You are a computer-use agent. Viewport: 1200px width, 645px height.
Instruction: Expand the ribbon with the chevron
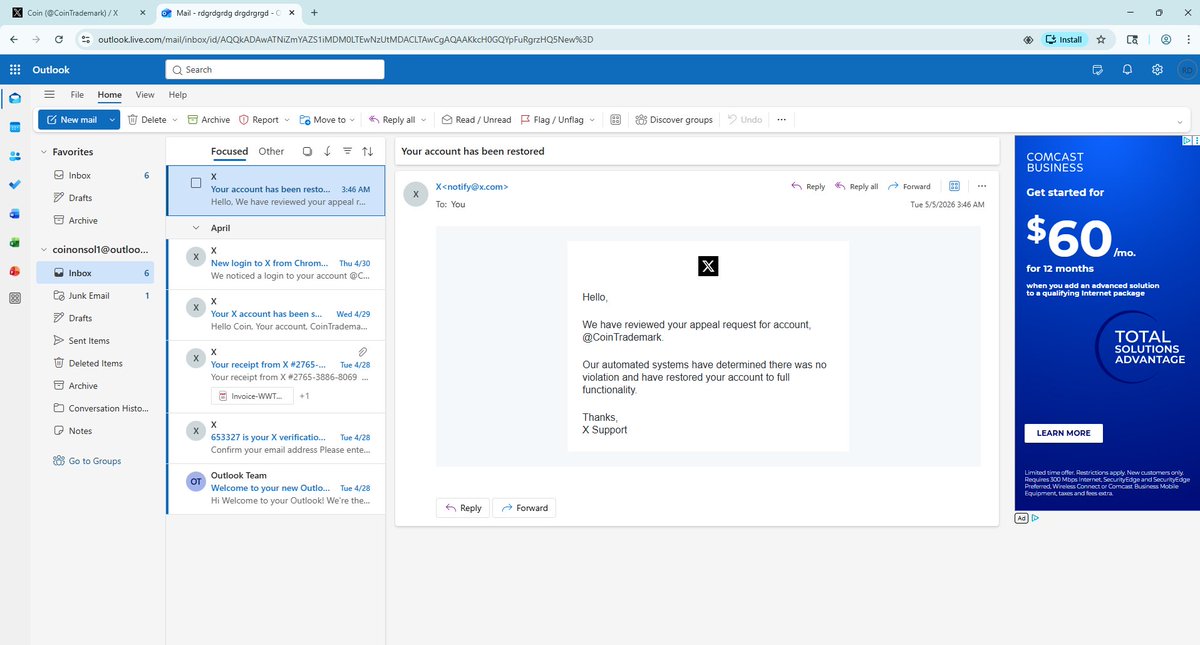coord(1181,121)
